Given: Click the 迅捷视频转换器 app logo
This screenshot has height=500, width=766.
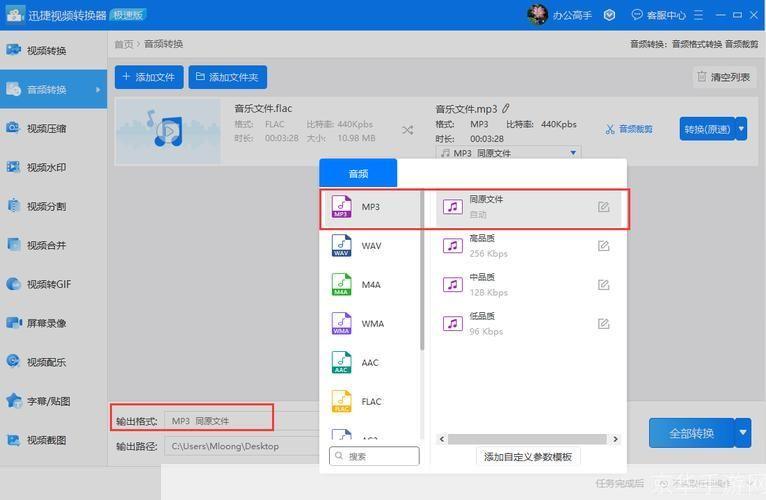Looking at the screenshot, I should 14,14.
